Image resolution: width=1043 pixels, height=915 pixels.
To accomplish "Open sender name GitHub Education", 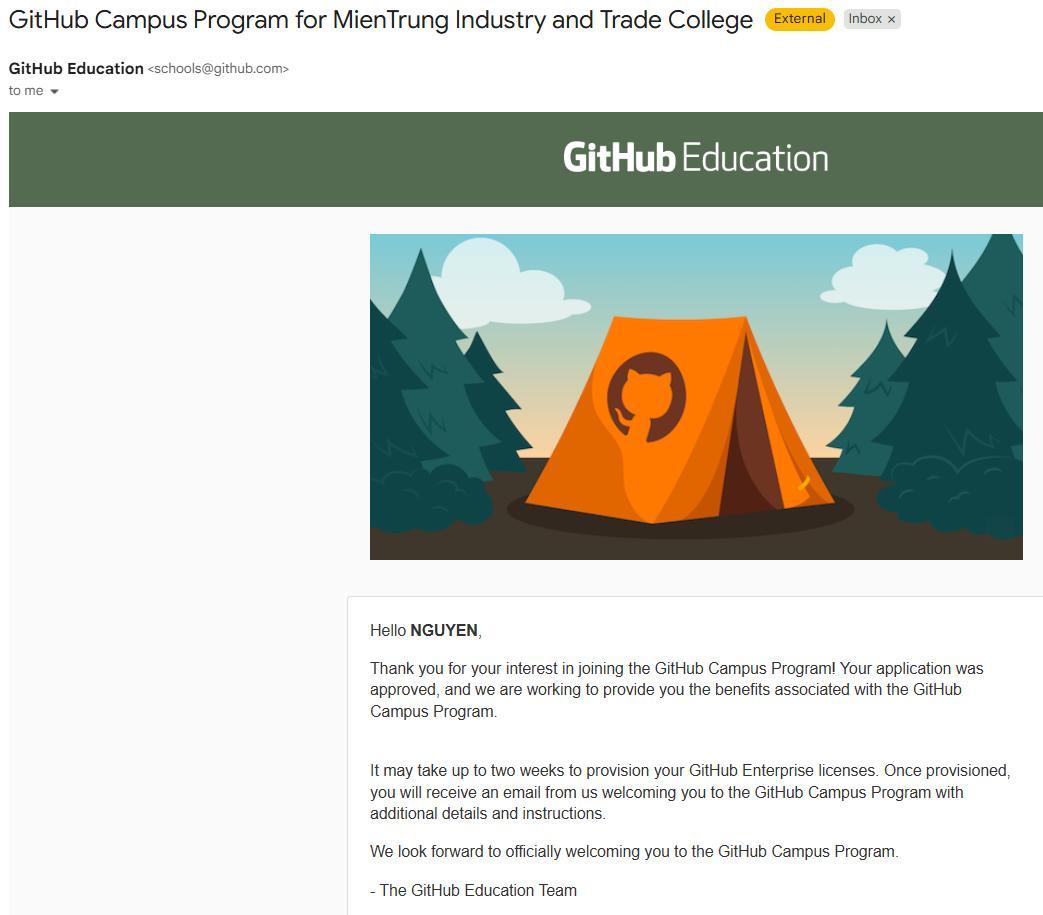I will pyautogui.click(x=76, y=69).
